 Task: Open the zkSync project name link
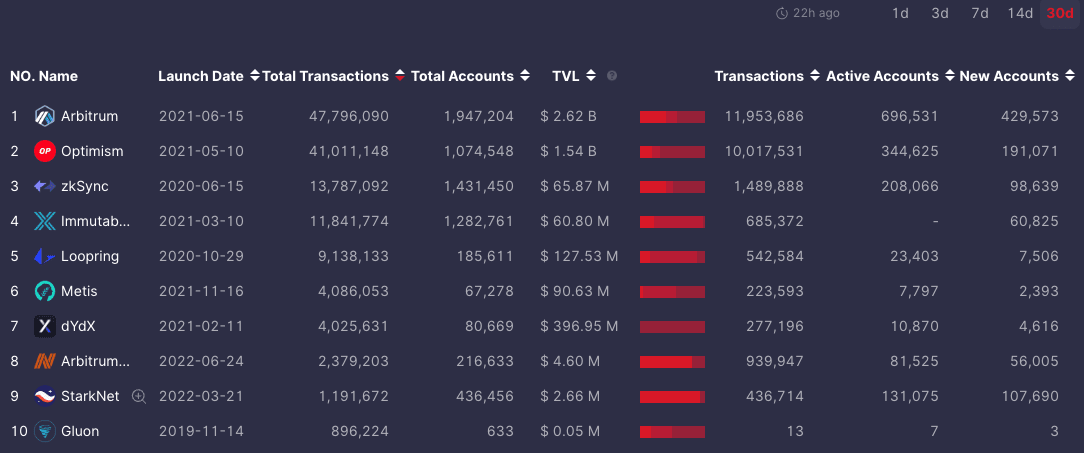pyautogui.click(x=84, y=186)
